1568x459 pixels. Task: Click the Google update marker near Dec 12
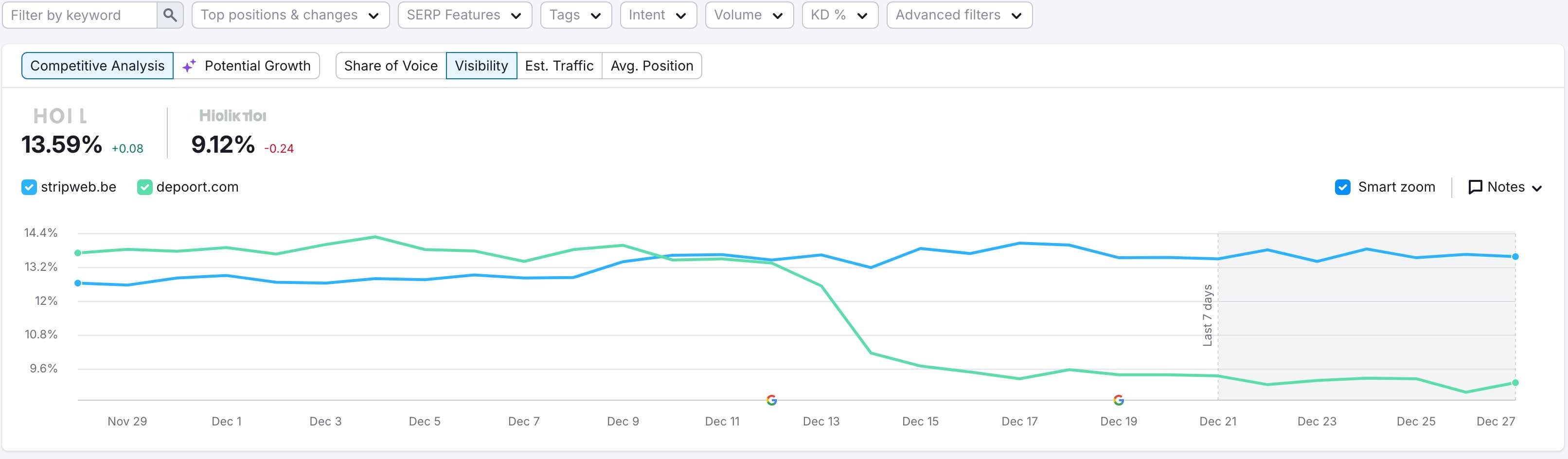tap(771, 400)
